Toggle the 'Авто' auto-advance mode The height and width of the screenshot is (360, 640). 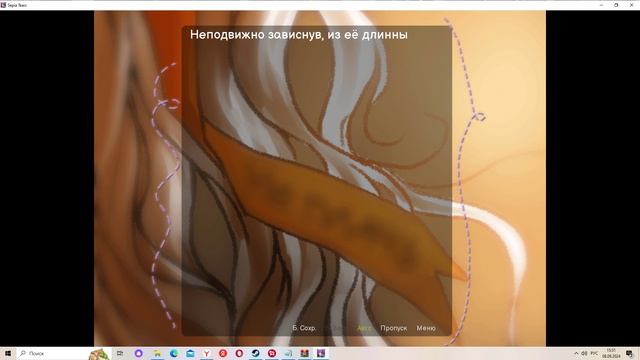pos(364,328)
